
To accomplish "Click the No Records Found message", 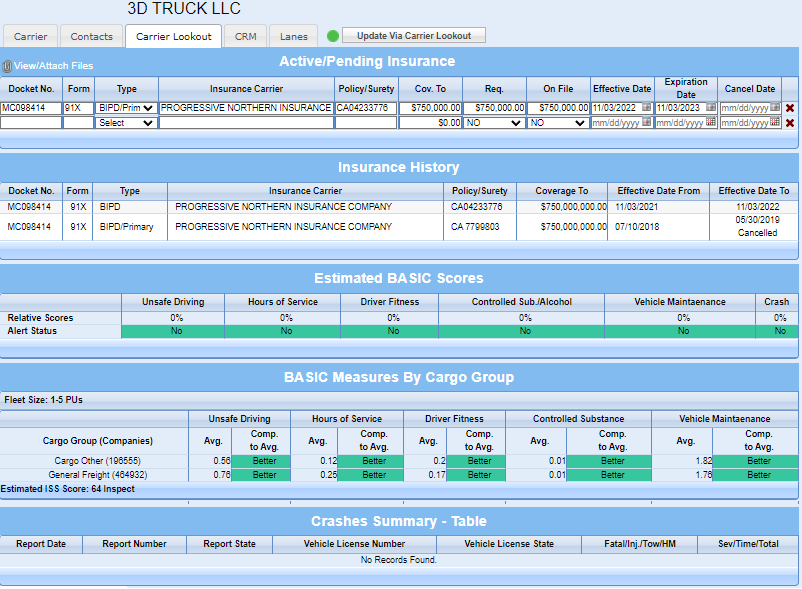I will pos(398,560).
